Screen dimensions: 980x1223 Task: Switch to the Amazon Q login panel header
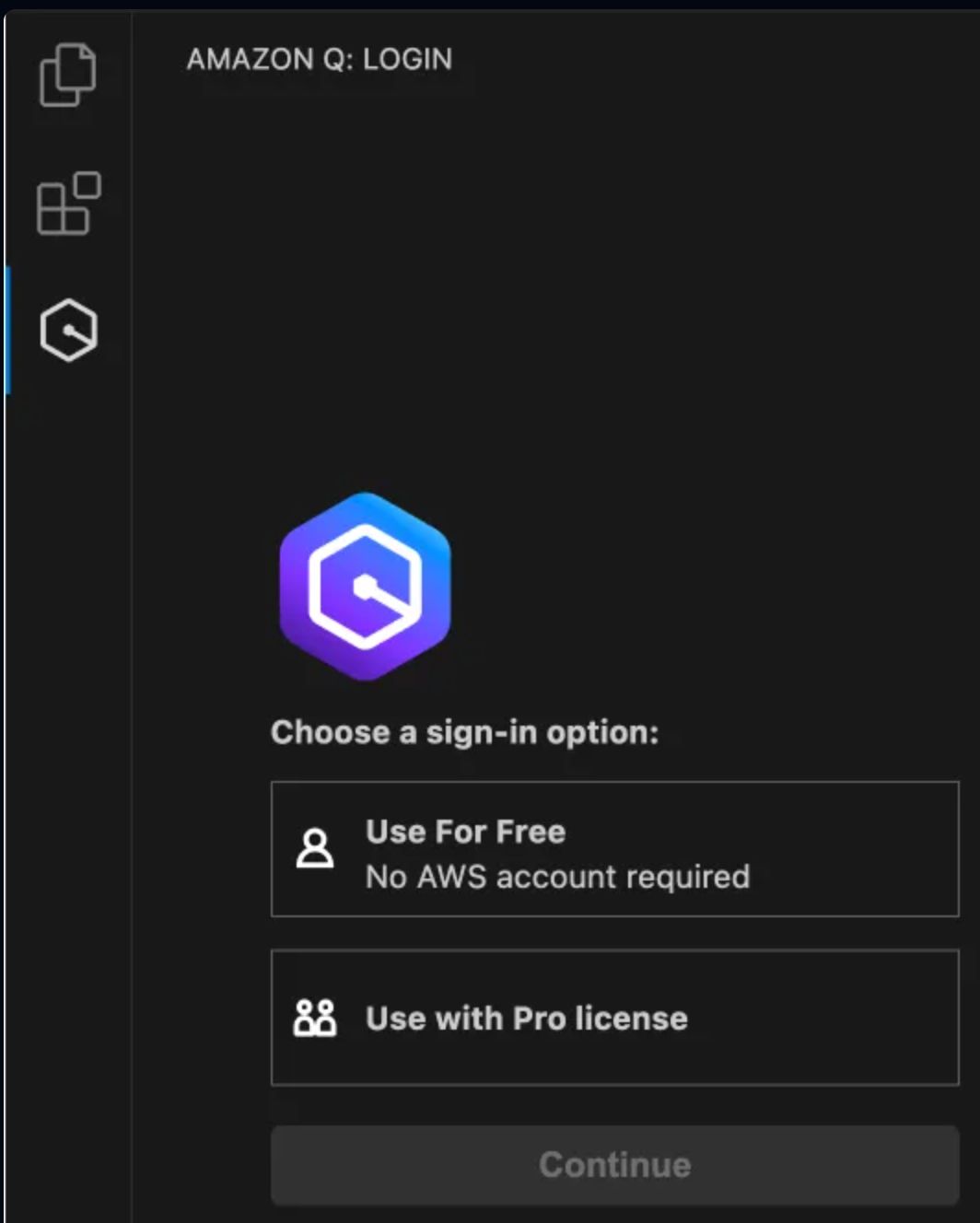point(320,59)
